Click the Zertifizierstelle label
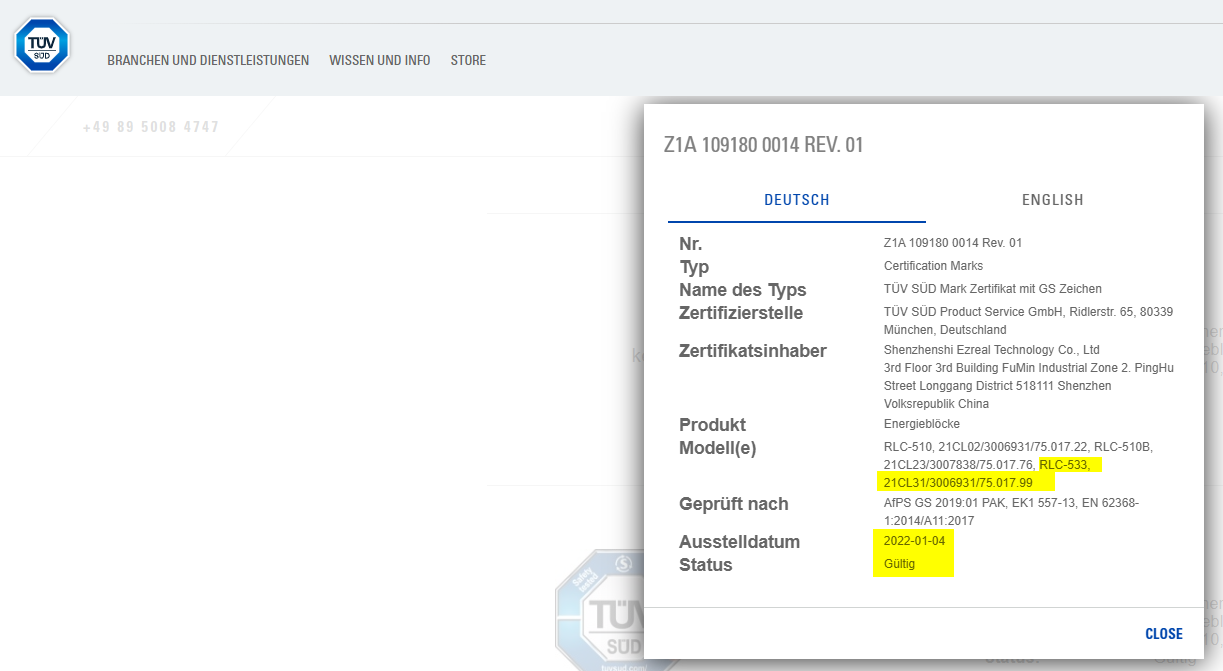Image resolution: width=1223 pixels, height=671 pixels. (741, 313)
